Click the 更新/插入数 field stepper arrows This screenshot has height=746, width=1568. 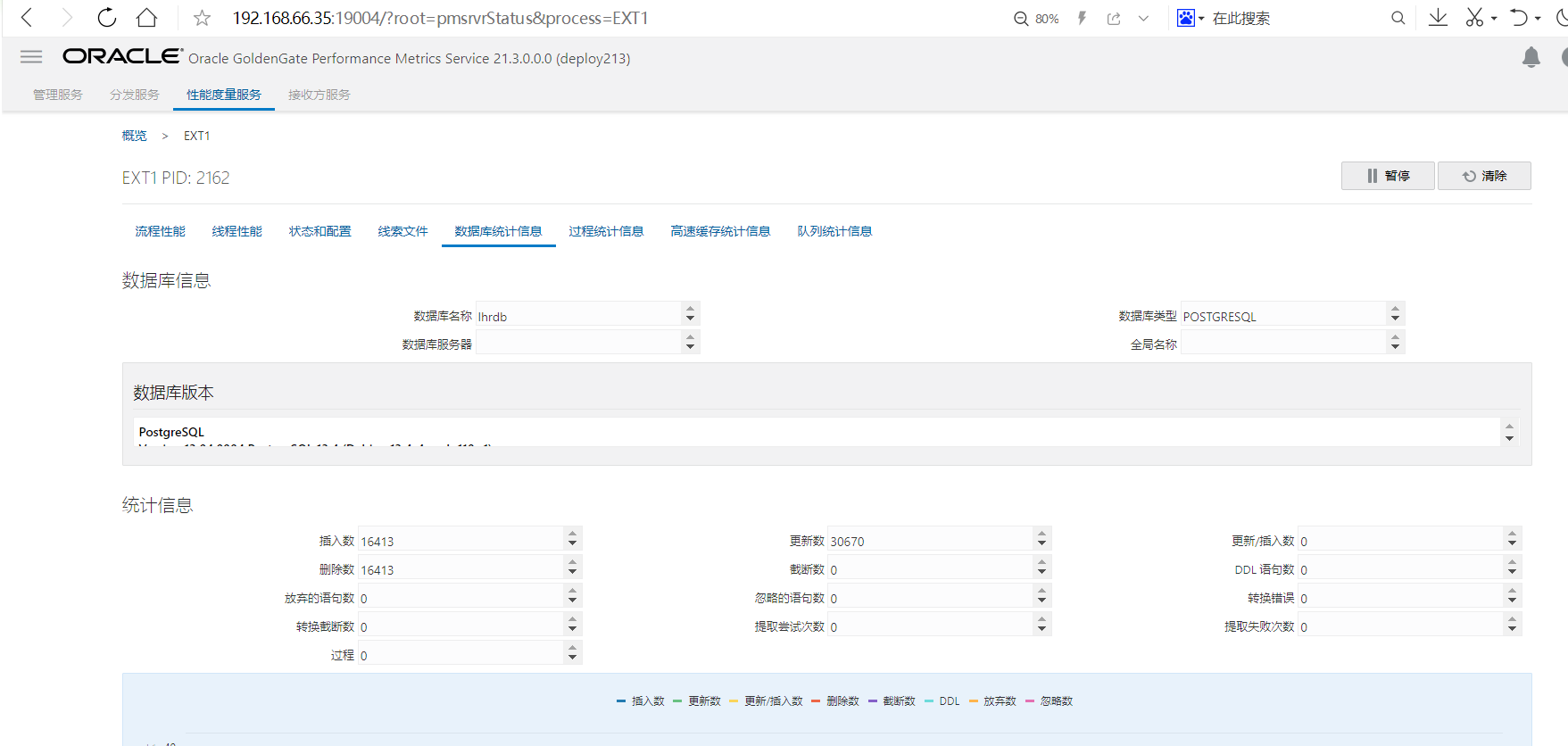click(1512, 538)
